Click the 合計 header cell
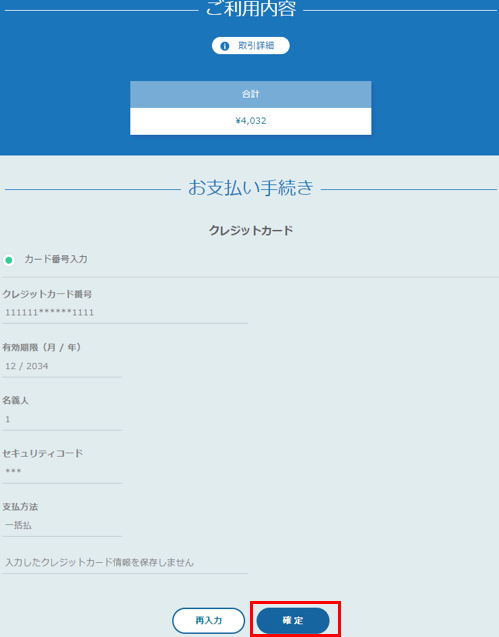This screenshot has width=499, height=637. pos(251,94)
